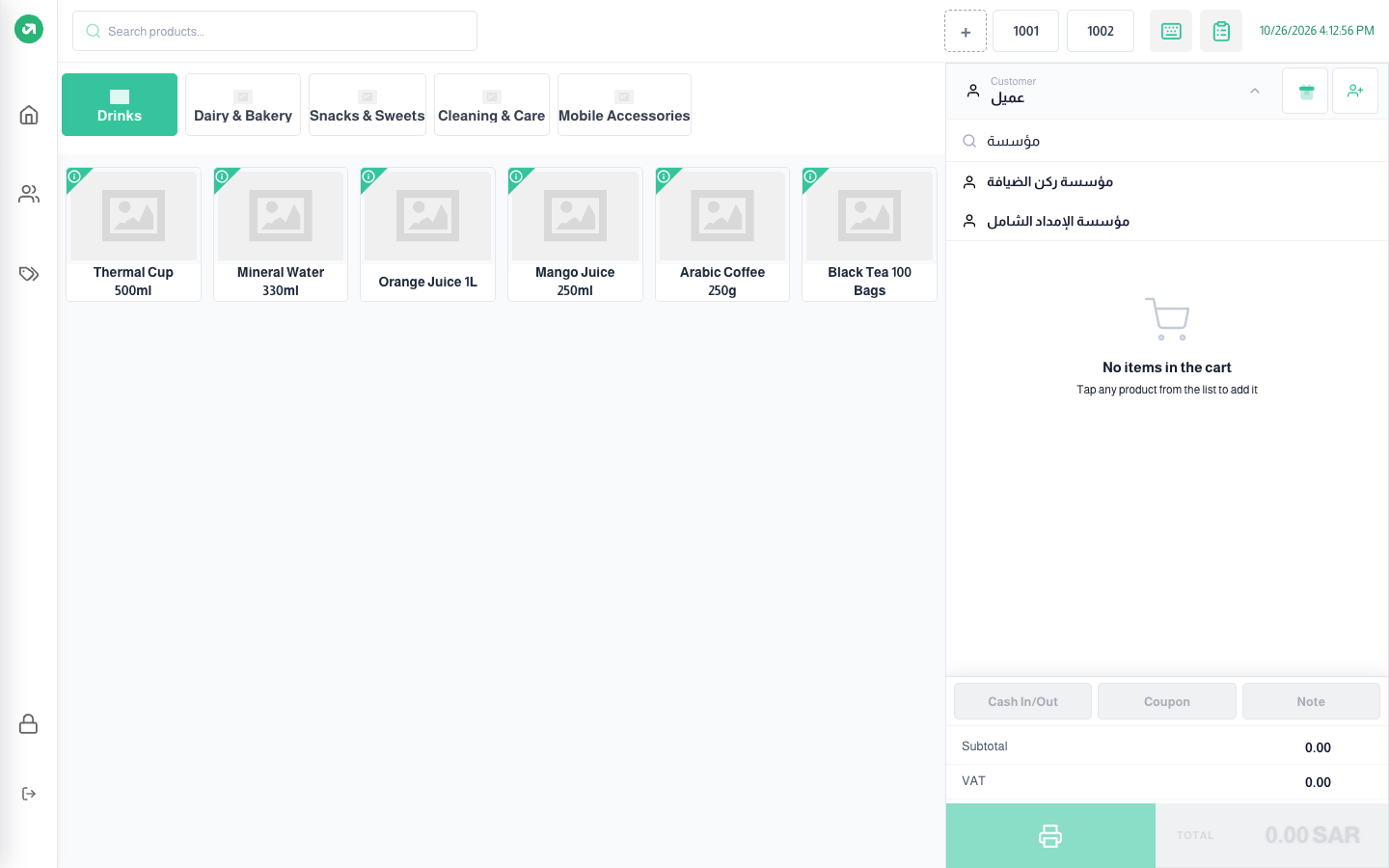
Task: Open the Cleaning & Care category
Action: tap(492, 104)
